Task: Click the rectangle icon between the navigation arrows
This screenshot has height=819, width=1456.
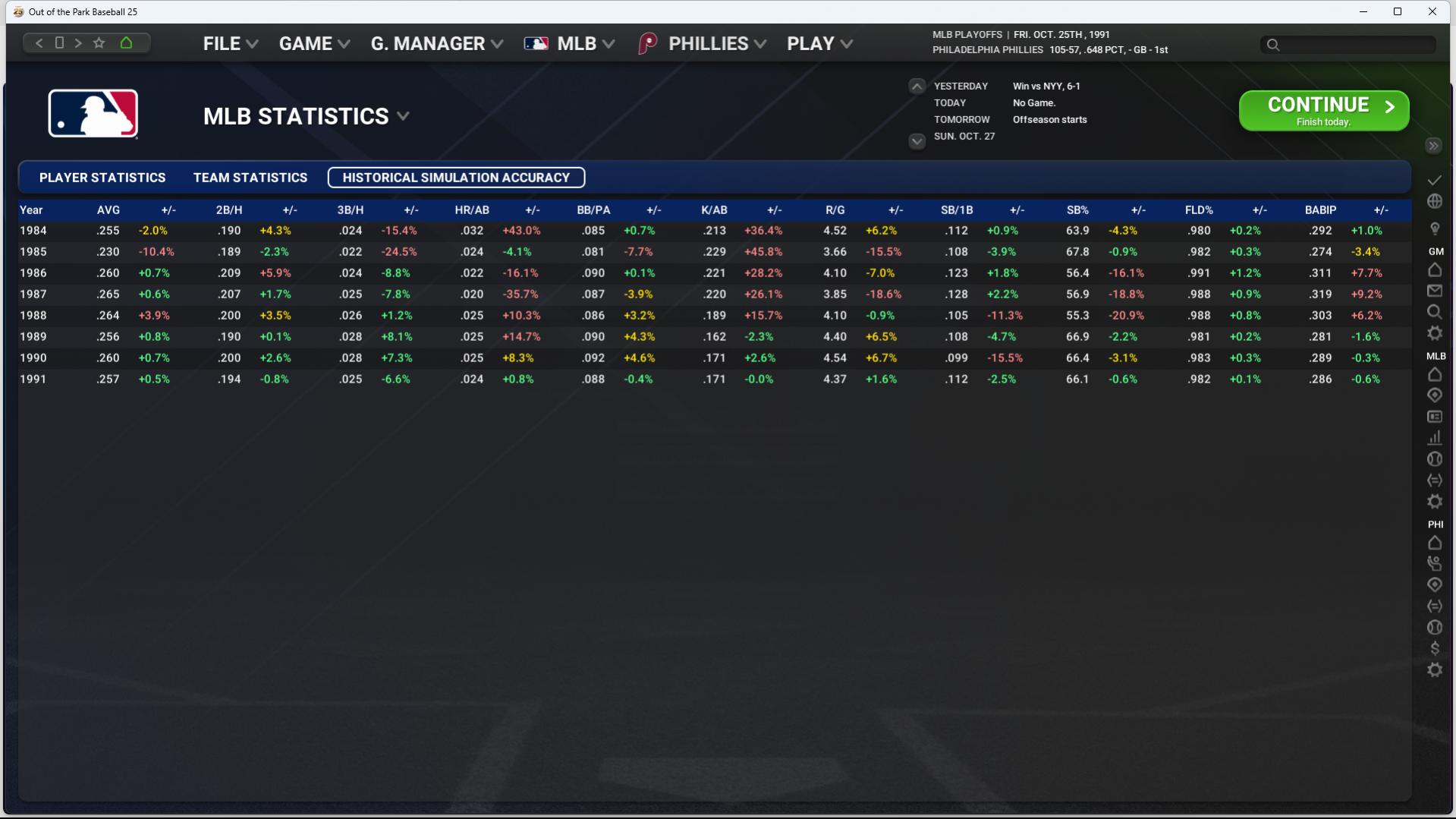Action: click(59, 43)
